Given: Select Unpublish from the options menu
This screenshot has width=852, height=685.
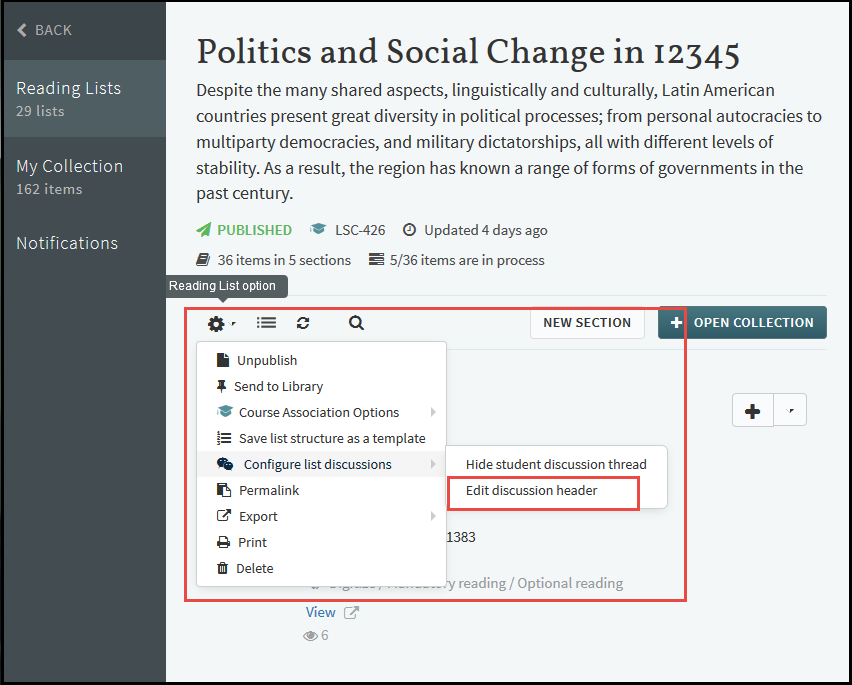Looking at the screenshot, I should 267,360.
